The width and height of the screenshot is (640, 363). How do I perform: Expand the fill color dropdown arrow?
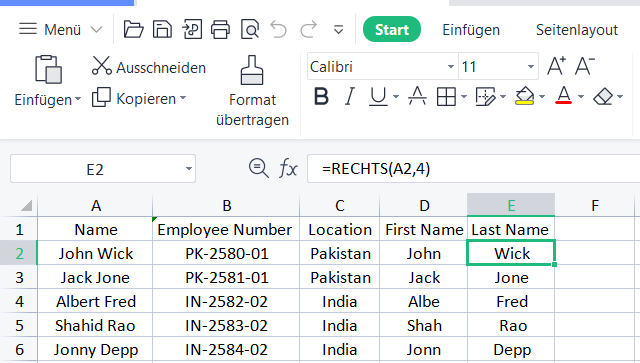pyautogui.click(x=542, y=97)
